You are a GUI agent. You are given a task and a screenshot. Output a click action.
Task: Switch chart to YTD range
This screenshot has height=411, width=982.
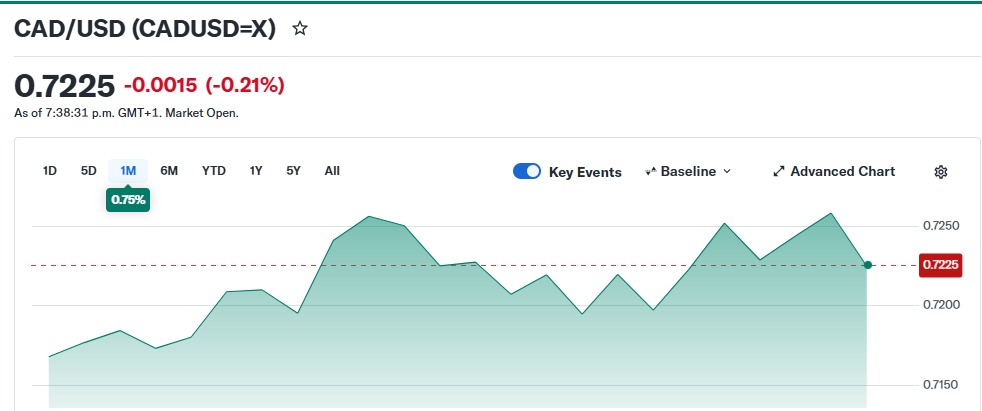pos(214,170)
